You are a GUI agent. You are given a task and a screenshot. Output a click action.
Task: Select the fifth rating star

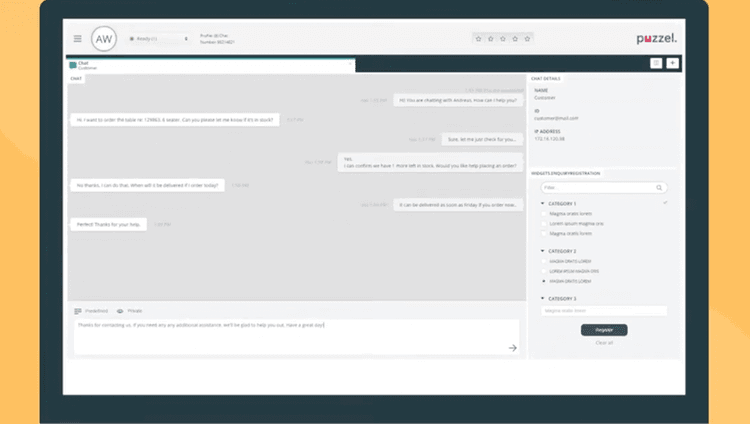coord(527,39)
